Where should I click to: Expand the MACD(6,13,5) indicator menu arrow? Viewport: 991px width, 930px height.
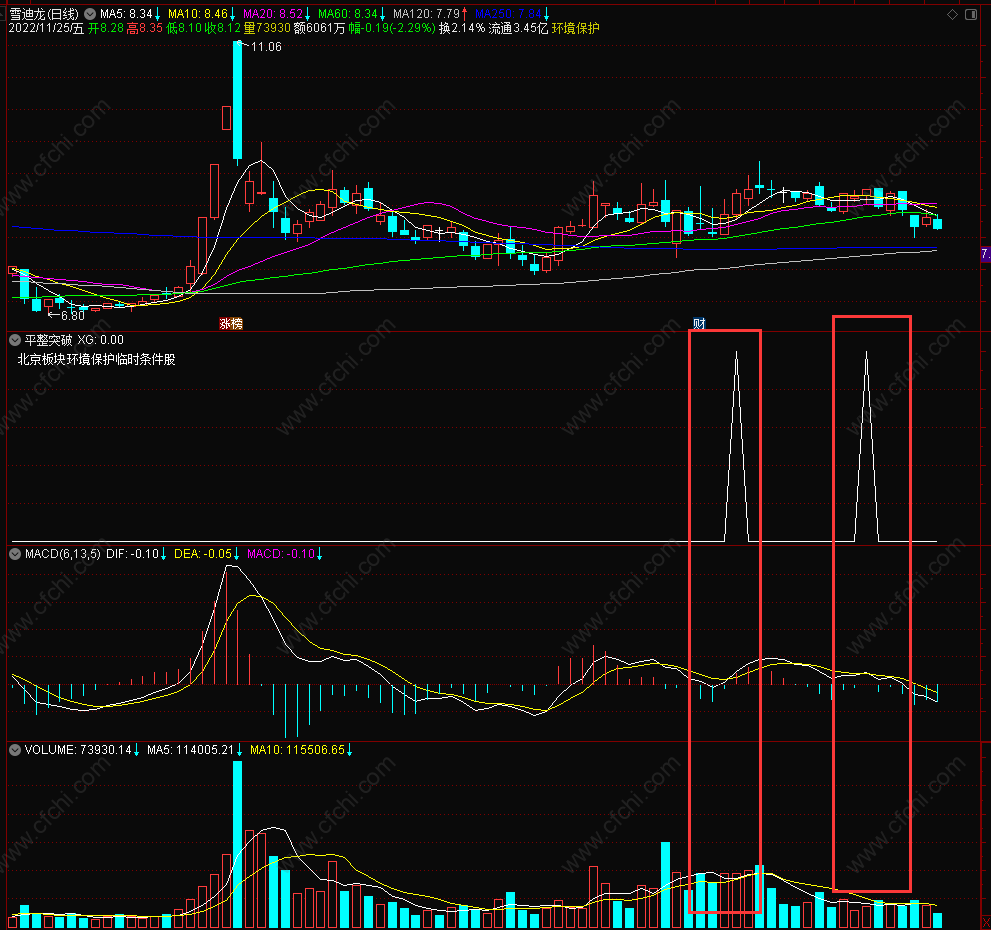15,554
